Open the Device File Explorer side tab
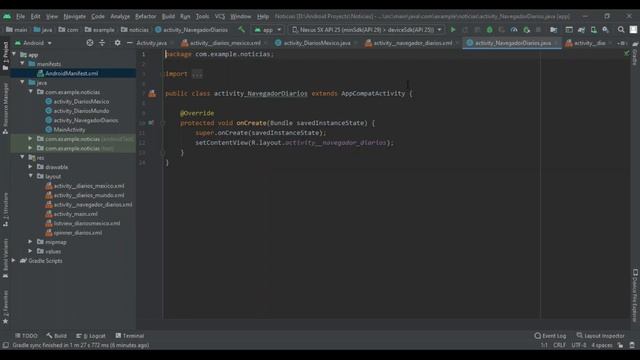Image resolution: width=640 pixels, height=360 pixels. tap(635, 296)
